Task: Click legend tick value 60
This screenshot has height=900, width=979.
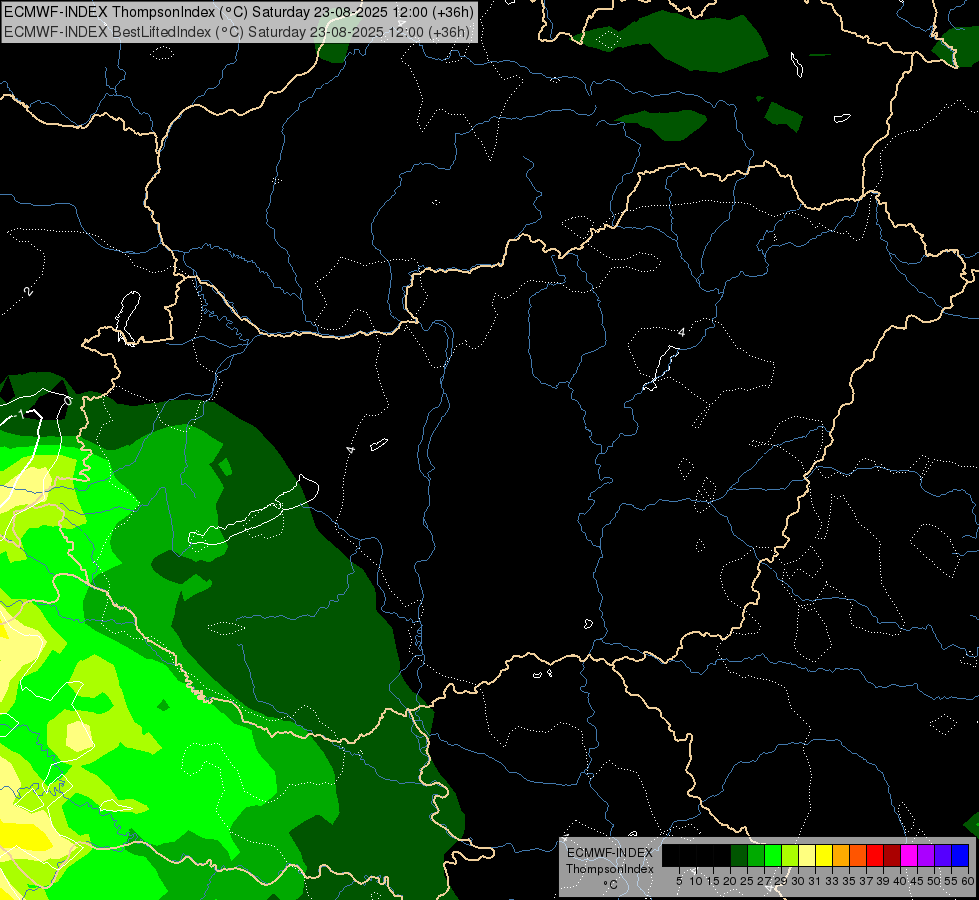Action: [x=968, y=881]
